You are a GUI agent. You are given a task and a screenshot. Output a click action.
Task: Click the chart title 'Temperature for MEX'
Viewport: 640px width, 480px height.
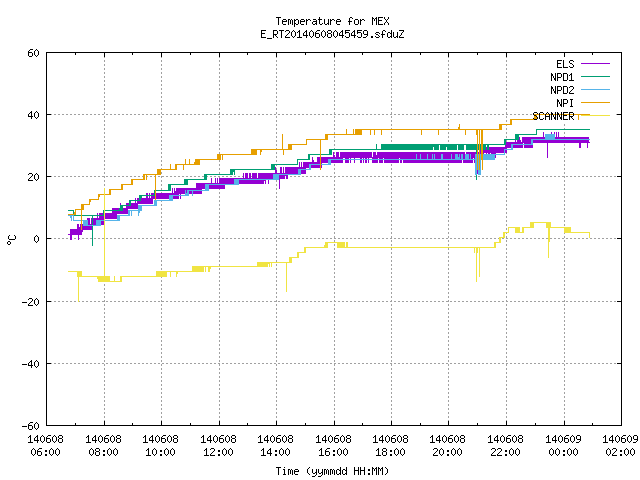[x=332, y=21]
